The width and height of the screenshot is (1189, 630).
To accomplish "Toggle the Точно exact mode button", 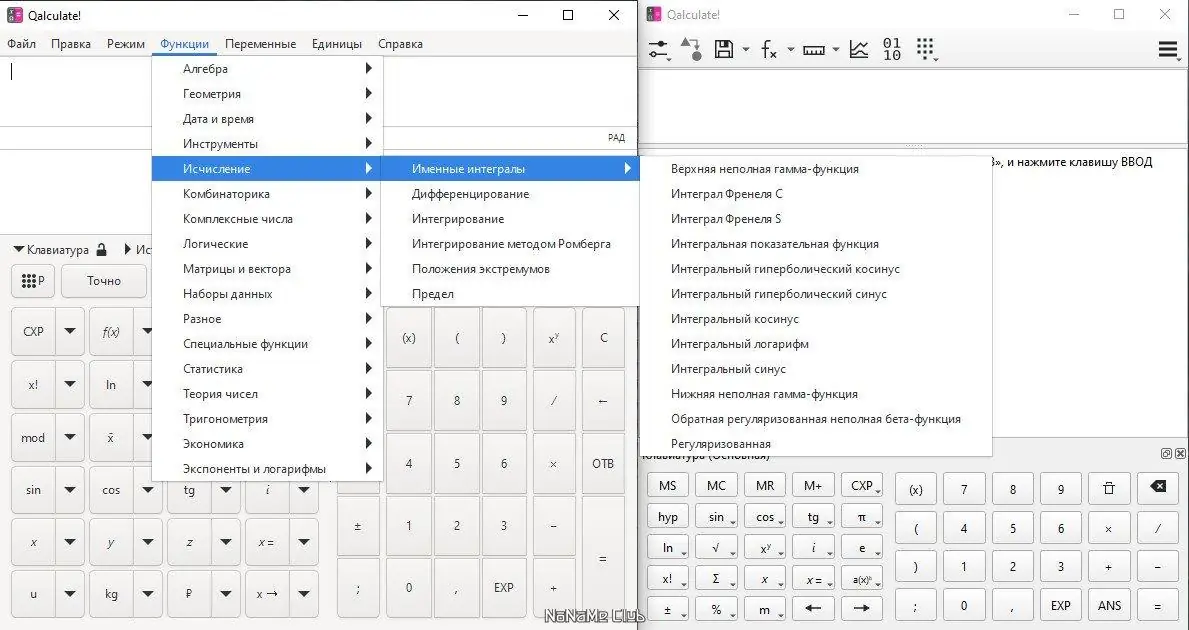I will 104,281.
